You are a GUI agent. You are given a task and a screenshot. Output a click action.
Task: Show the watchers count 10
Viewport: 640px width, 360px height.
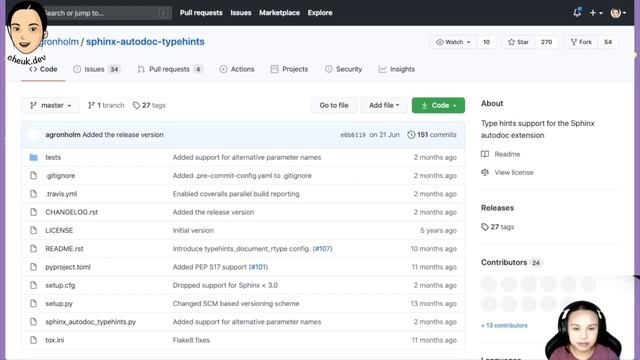click(x=486, y=42)
